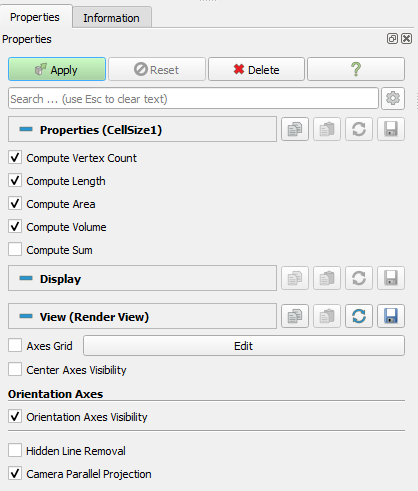Save CellSize1 properties as default
The height and width of the screenshot is (491, 418).
(x=391, y=129)
